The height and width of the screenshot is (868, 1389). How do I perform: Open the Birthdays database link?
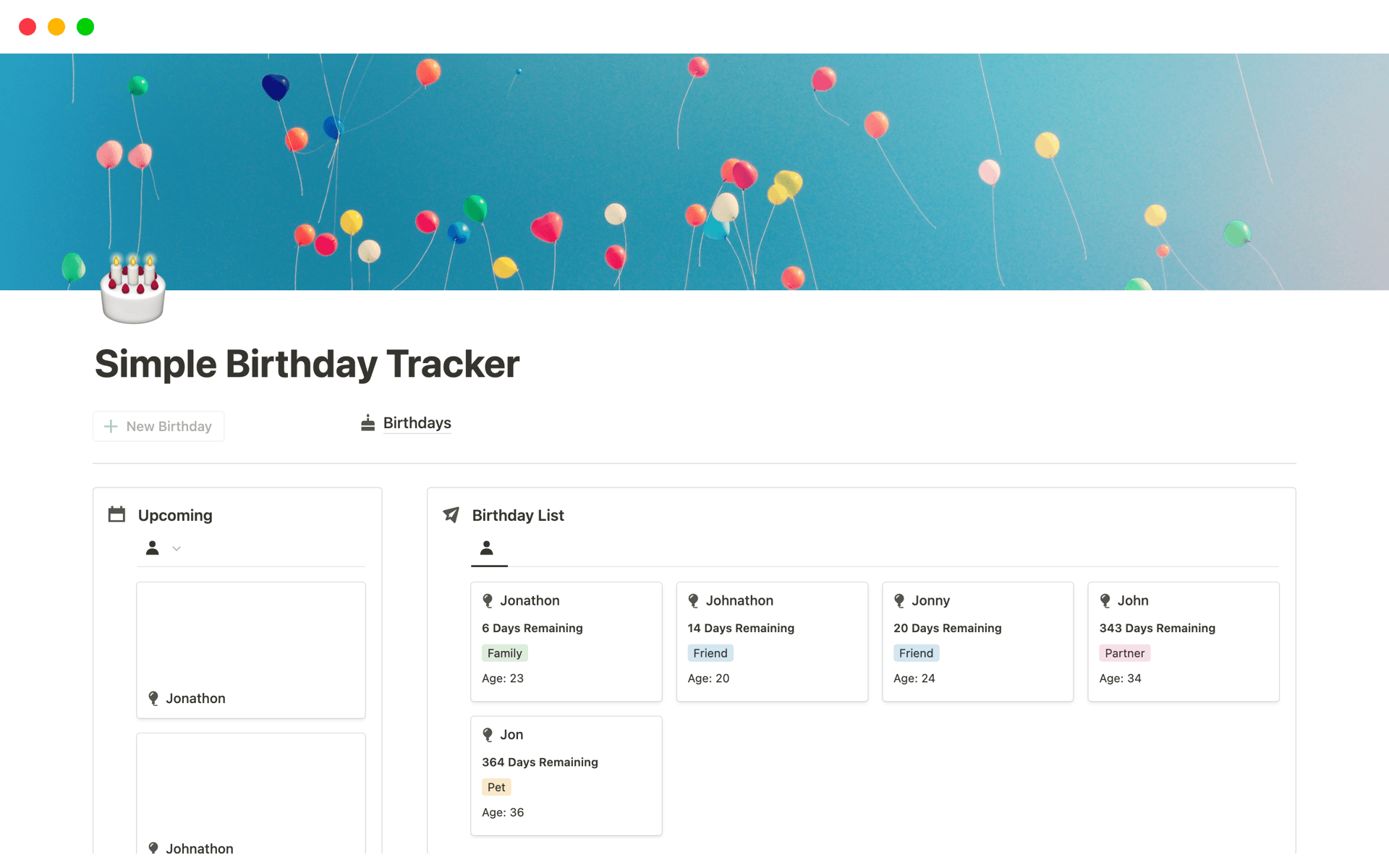tap(417, 423)
